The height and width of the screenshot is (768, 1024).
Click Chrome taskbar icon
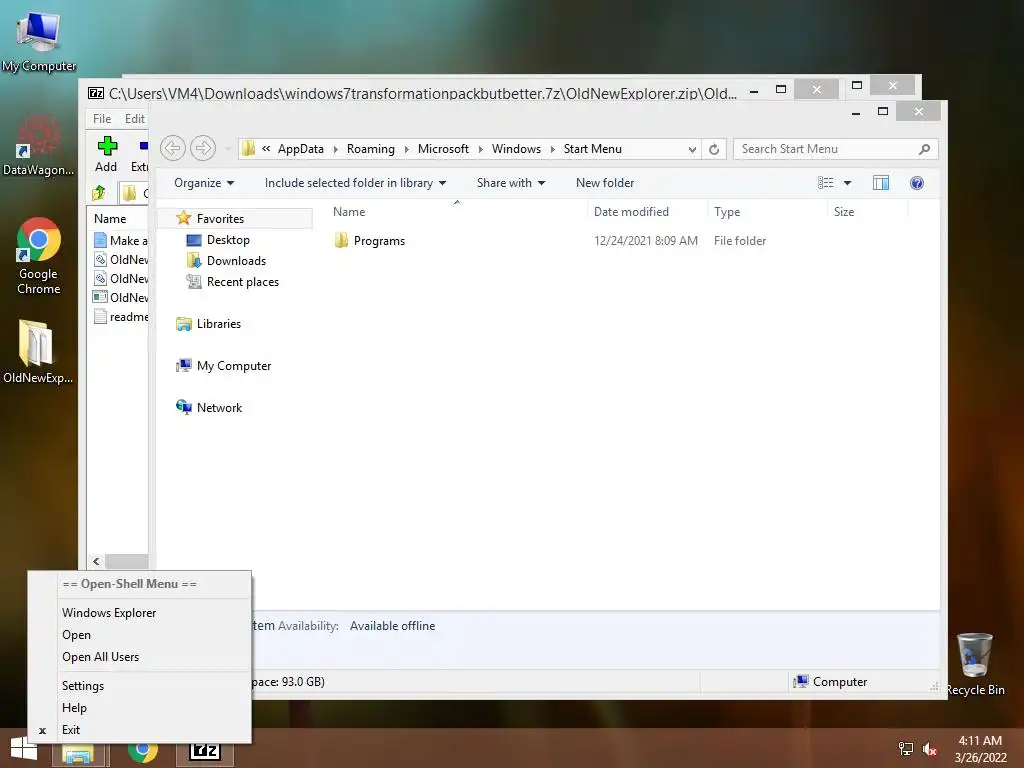click(143, 752)
